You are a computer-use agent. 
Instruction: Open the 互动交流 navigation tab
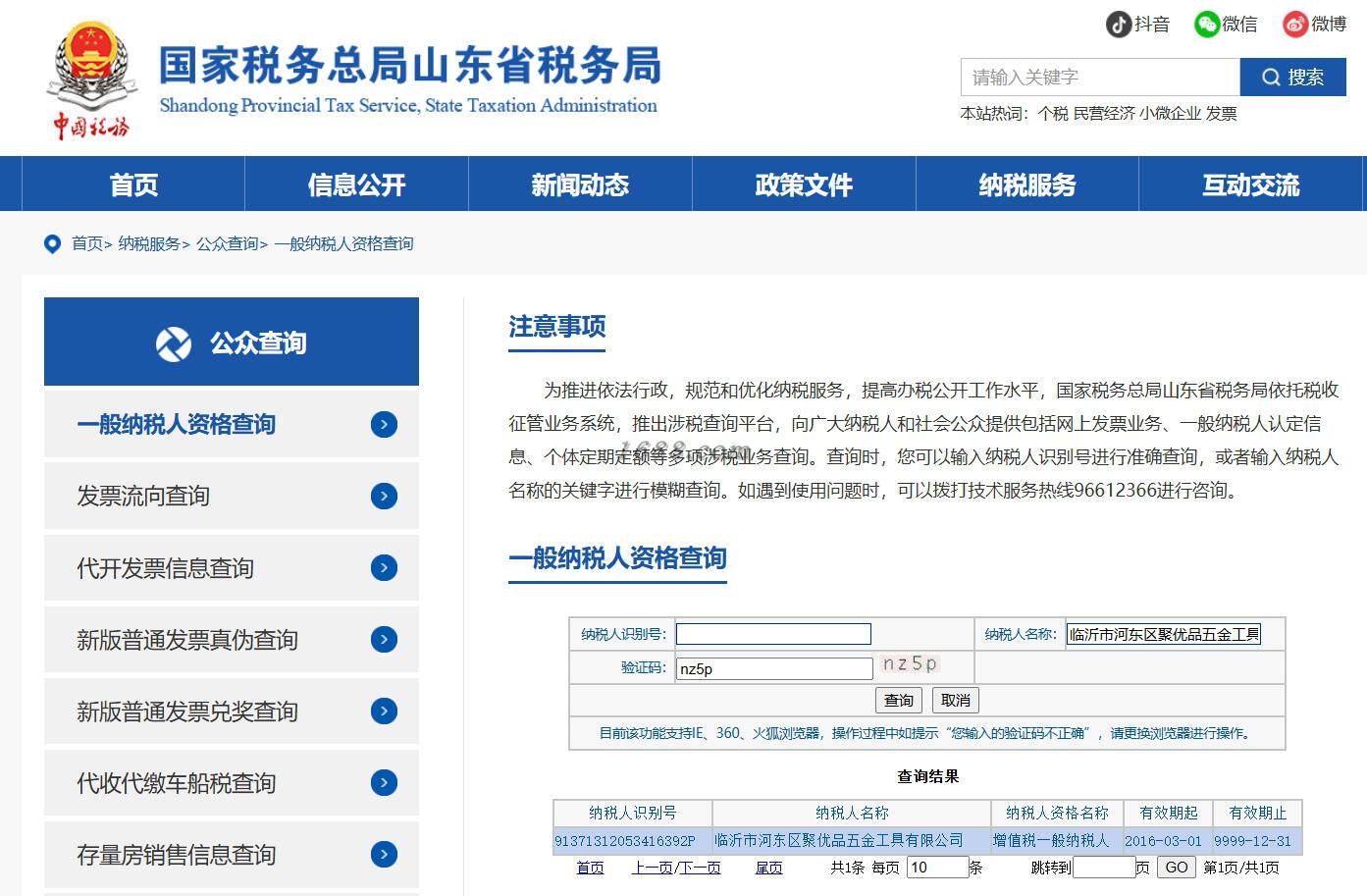[1251, 184]
